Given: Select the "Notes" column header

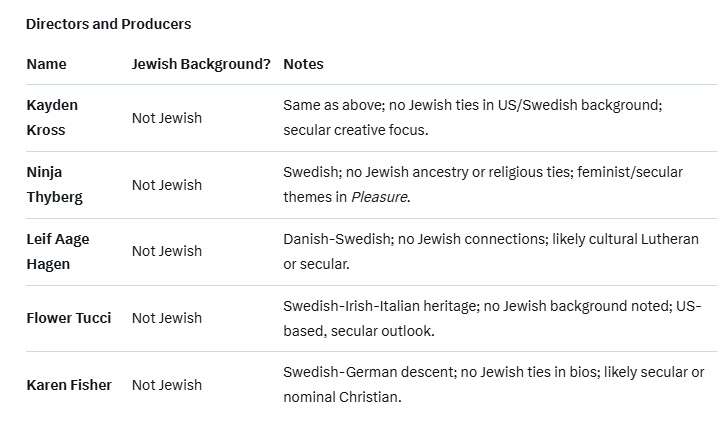Looking at the screenshot, I should coord(303,64).
